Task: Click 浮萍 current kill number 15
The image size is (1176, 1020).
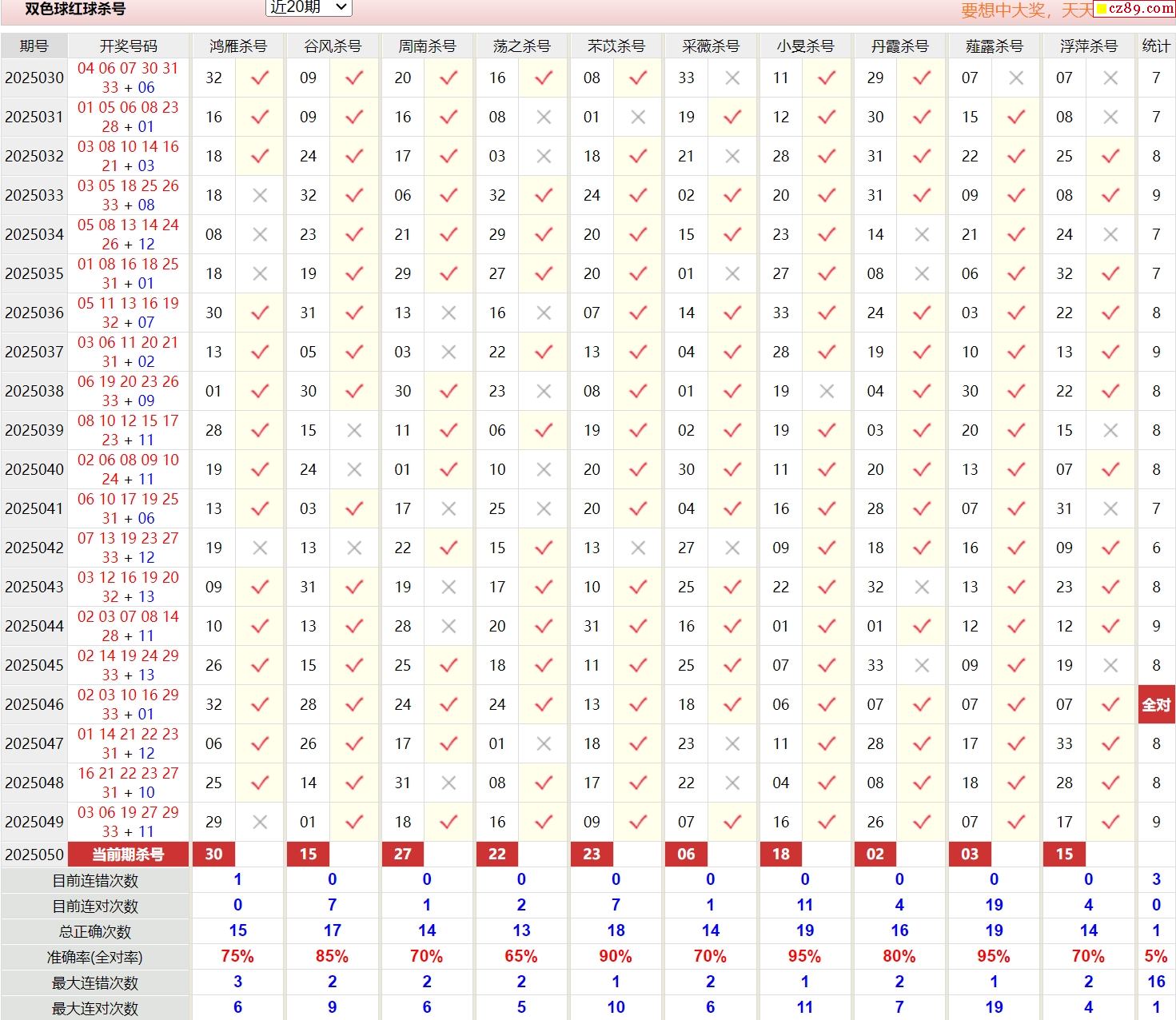Action: coord(1065,855)
